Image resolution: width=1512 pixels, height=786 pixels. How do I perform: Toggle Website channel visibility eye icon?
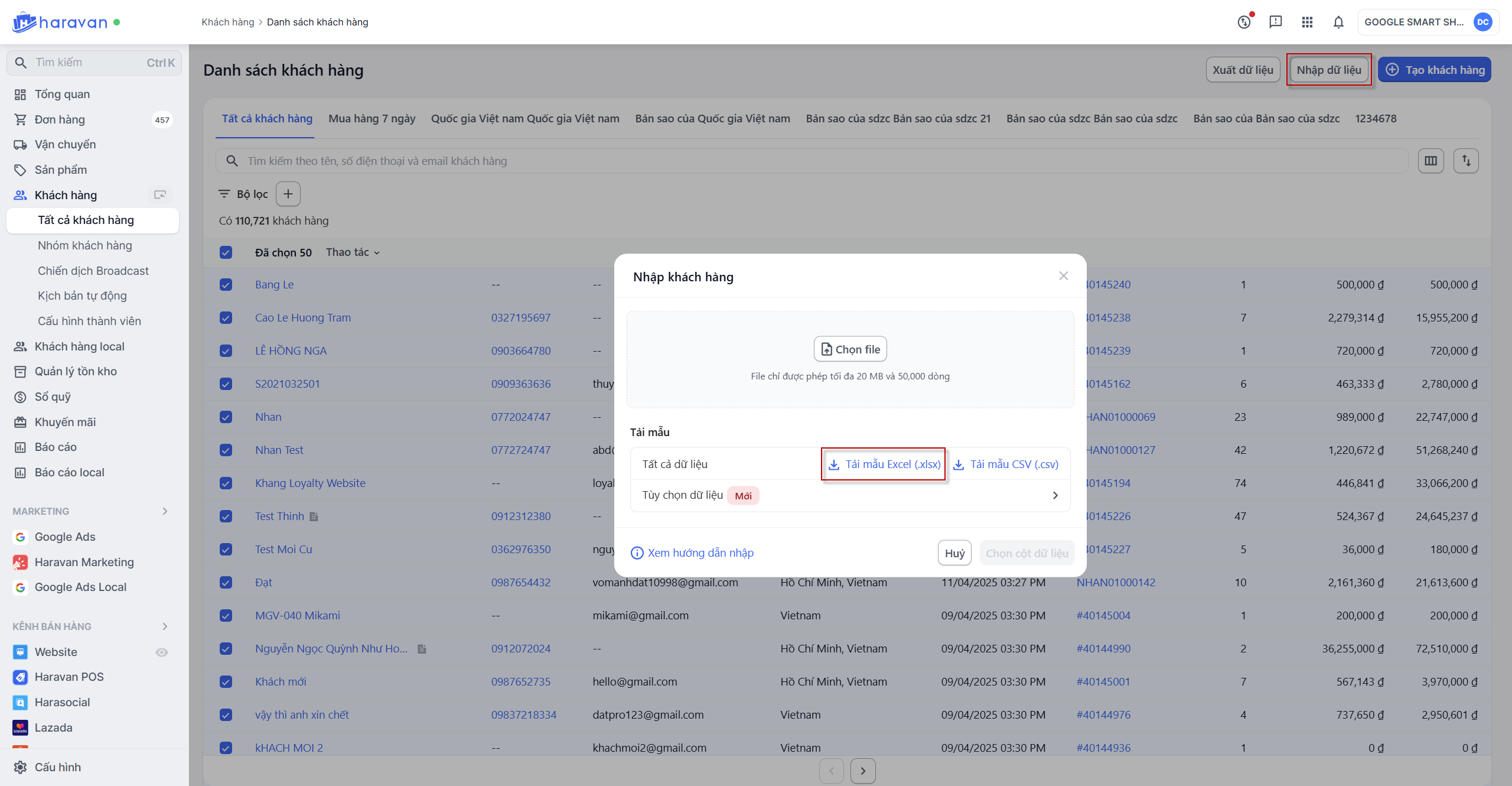(162, 652)
